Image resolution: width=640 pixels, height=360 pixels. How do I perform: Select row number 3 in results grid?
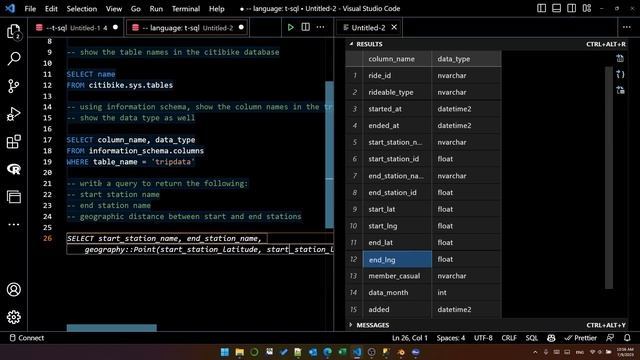pyautogui.click(x=354, y=109)
